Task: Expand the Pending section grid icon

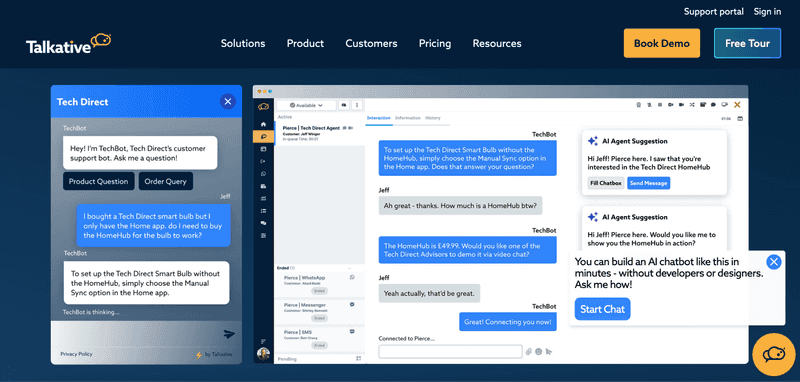Action: point(359,359)
